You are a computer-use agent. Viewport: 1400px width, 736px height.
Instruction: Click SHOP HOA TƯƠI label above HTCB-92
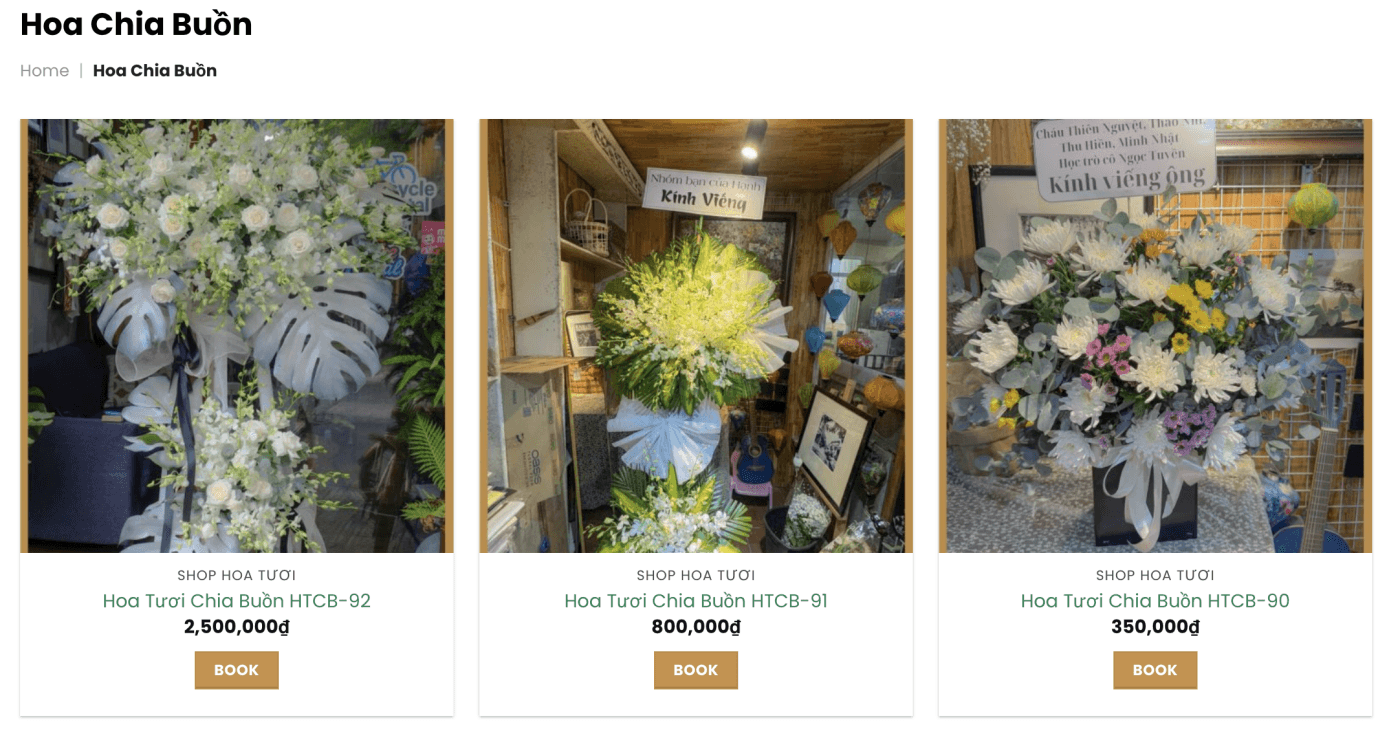pos(237,575)
